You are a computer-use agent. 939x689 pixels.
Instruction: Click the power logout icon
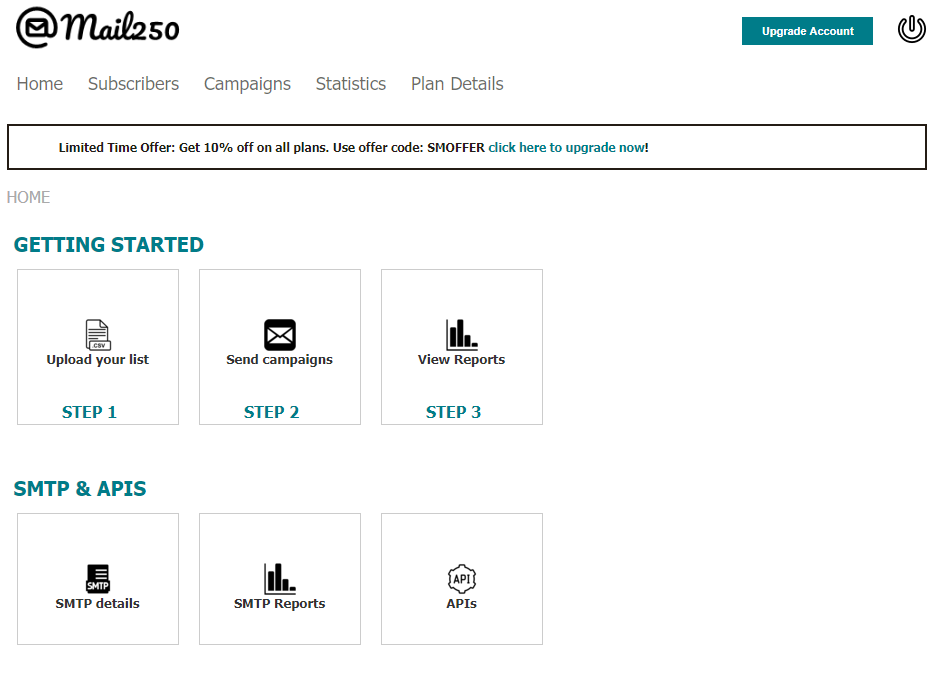(911, 30)
